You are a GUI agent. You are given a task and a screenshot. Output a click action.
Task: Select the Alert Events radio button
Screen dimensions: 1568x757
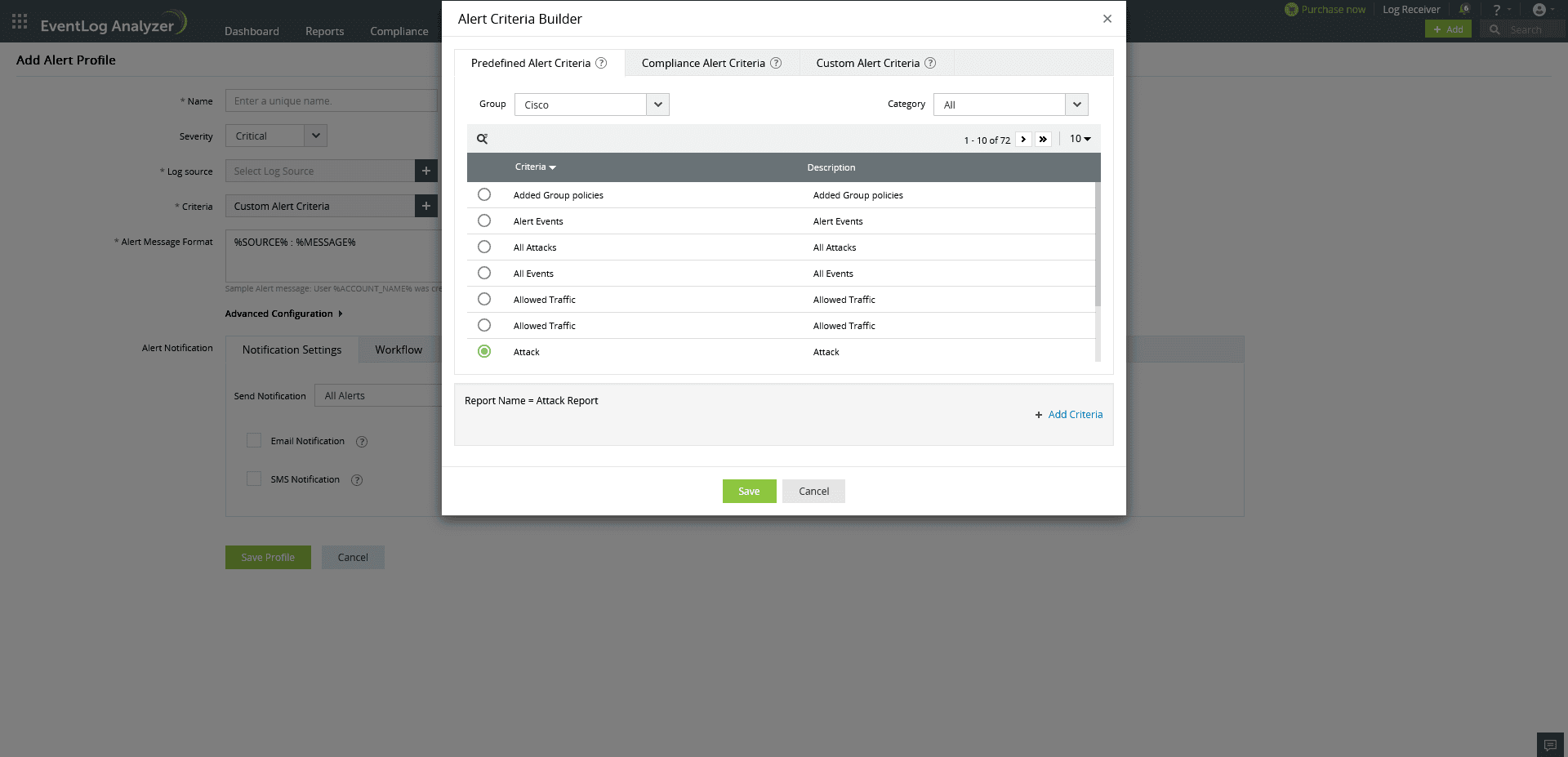[484, 220]
